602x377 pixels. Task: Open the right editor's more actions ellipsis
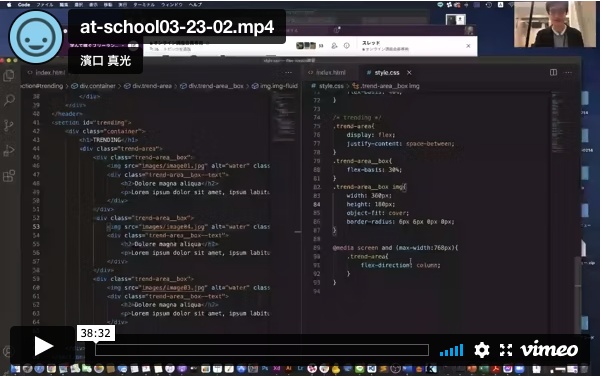click(568, 73)
